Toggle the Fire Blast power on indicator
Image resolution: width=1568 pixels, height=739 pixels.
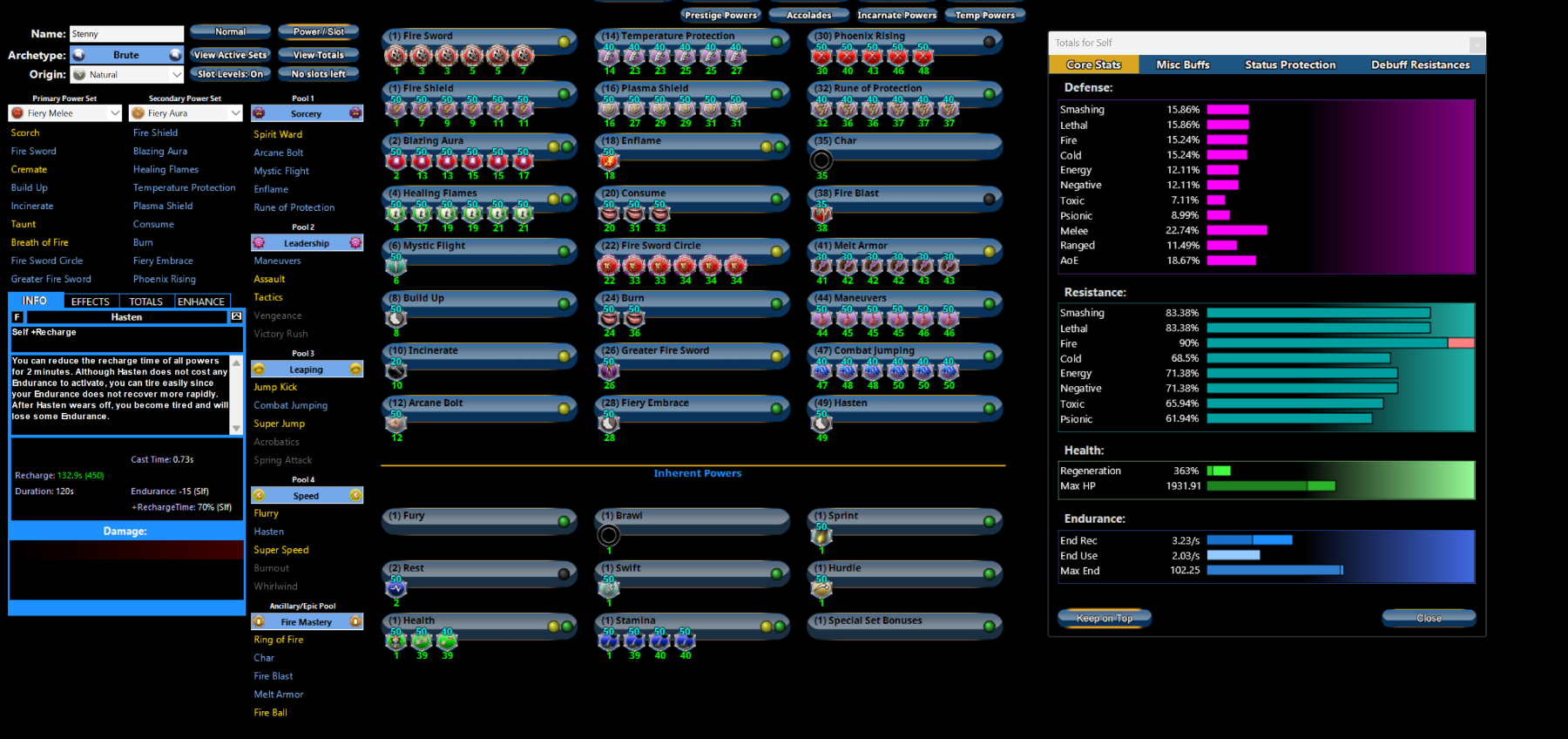click(990, 199)
